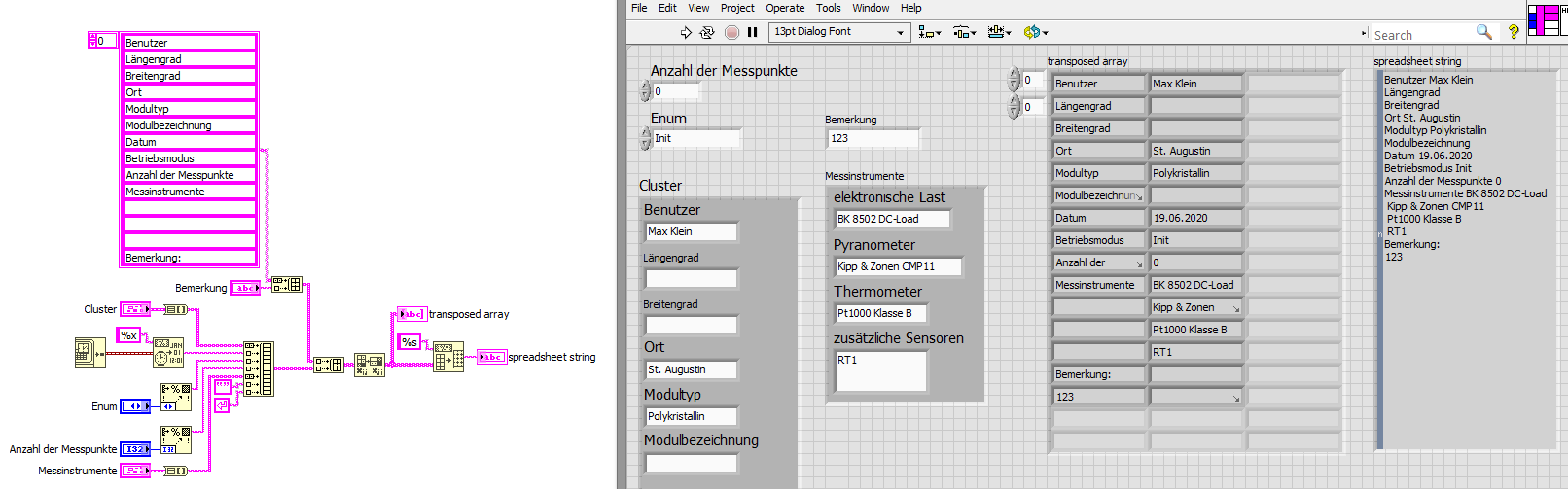This screenshot has height=489, width=1568.
Task: Open the Distribute Objects dropdown
Action: coord(964,32)
